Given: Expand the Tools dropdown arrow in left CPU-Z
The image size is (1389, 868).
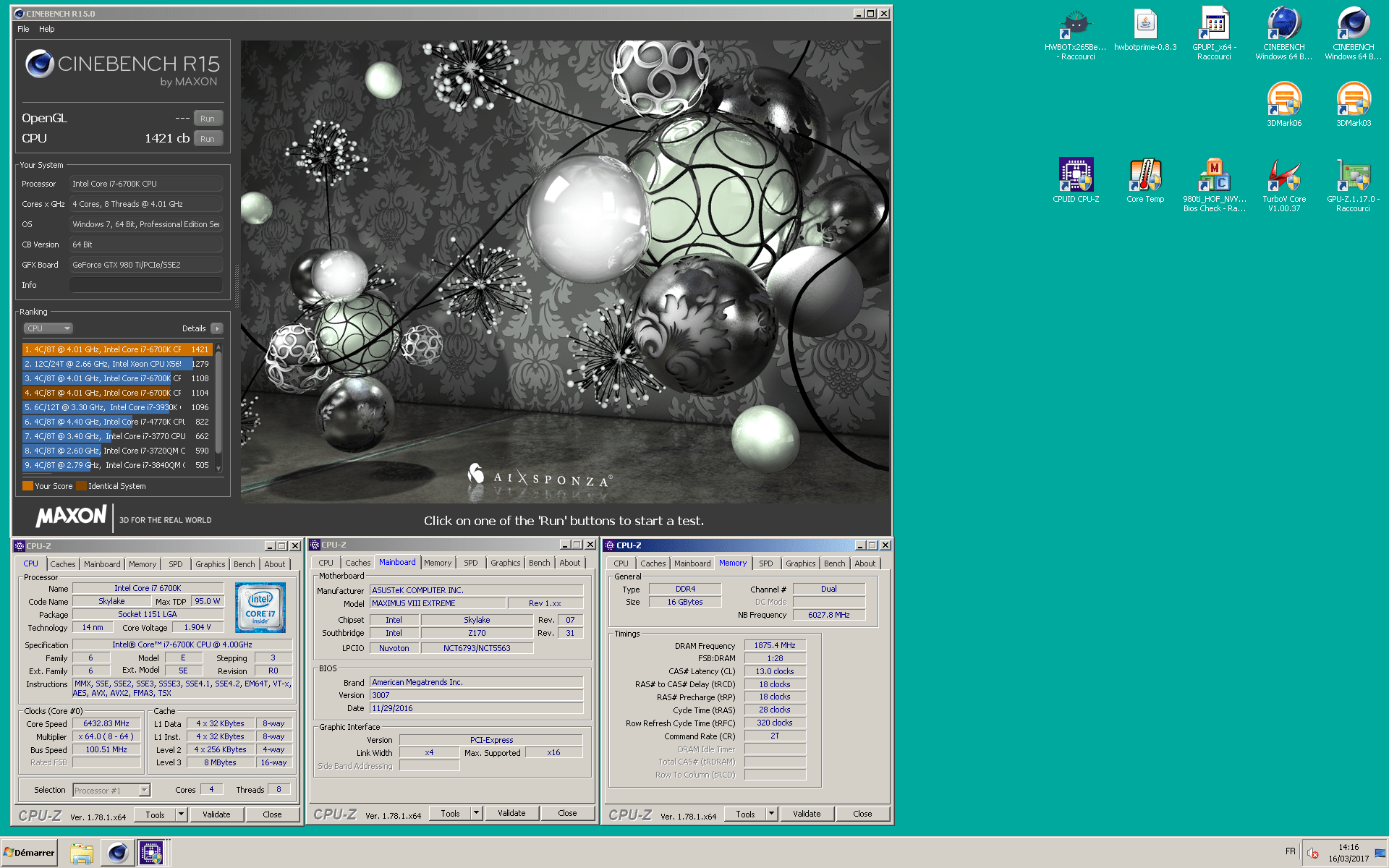Looking at the screenshot, I should coord(181,814).
